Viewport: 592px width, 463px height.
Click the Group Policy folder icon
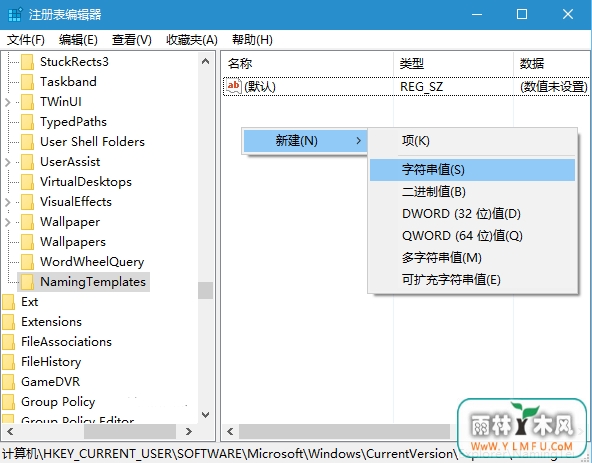pyautogui.click(x=8, y=402)
